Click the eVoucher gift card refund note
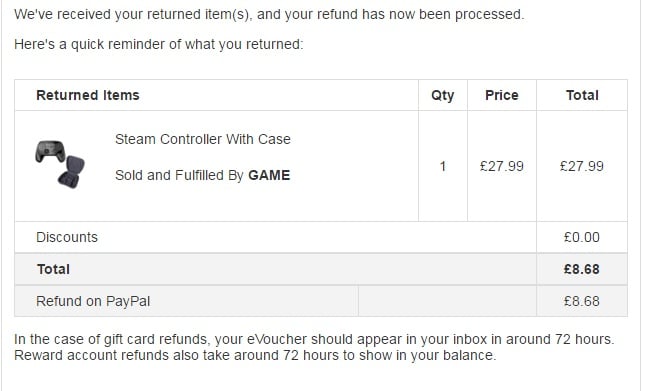The height and width of the screenshot is (391, 657). (314, 339)
